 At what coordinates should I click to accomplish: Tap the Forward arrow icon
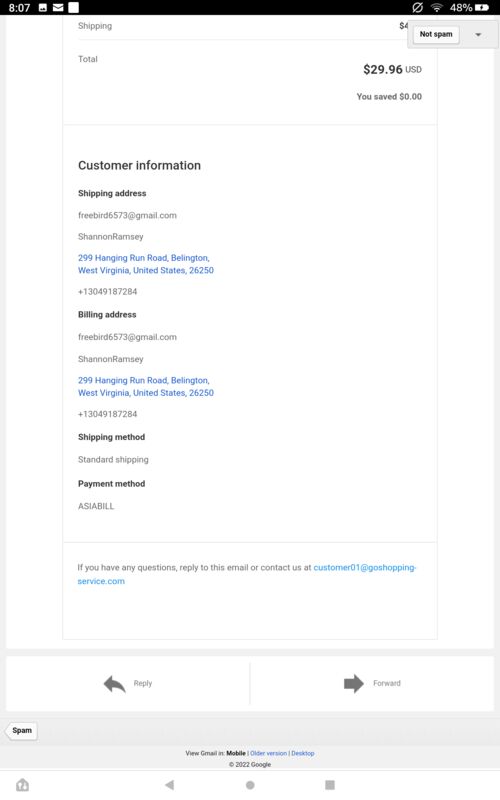[354, 684]
